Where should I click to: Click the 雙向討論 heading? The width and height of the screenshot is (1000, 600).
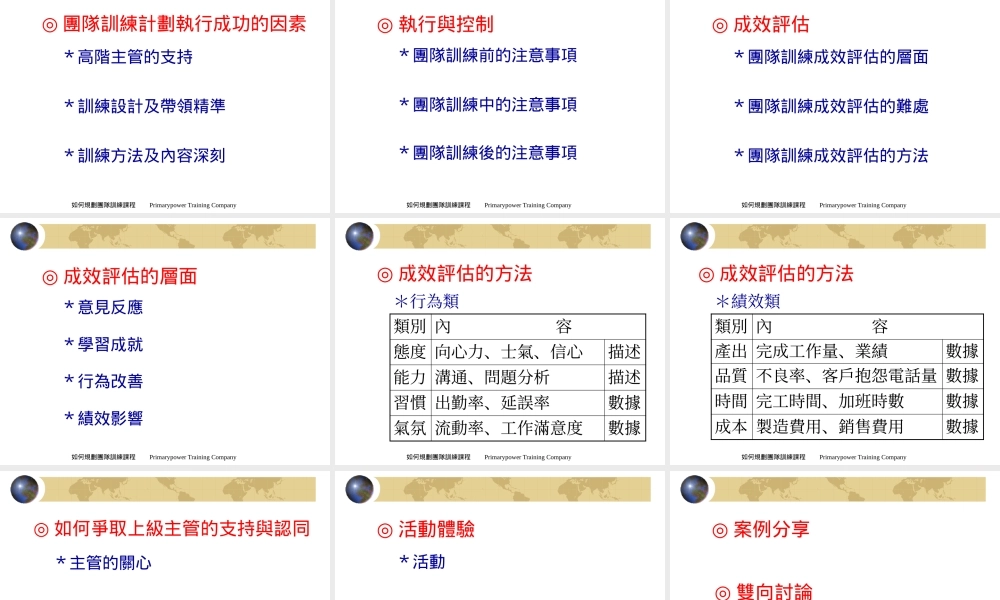[x=763, y=591]
